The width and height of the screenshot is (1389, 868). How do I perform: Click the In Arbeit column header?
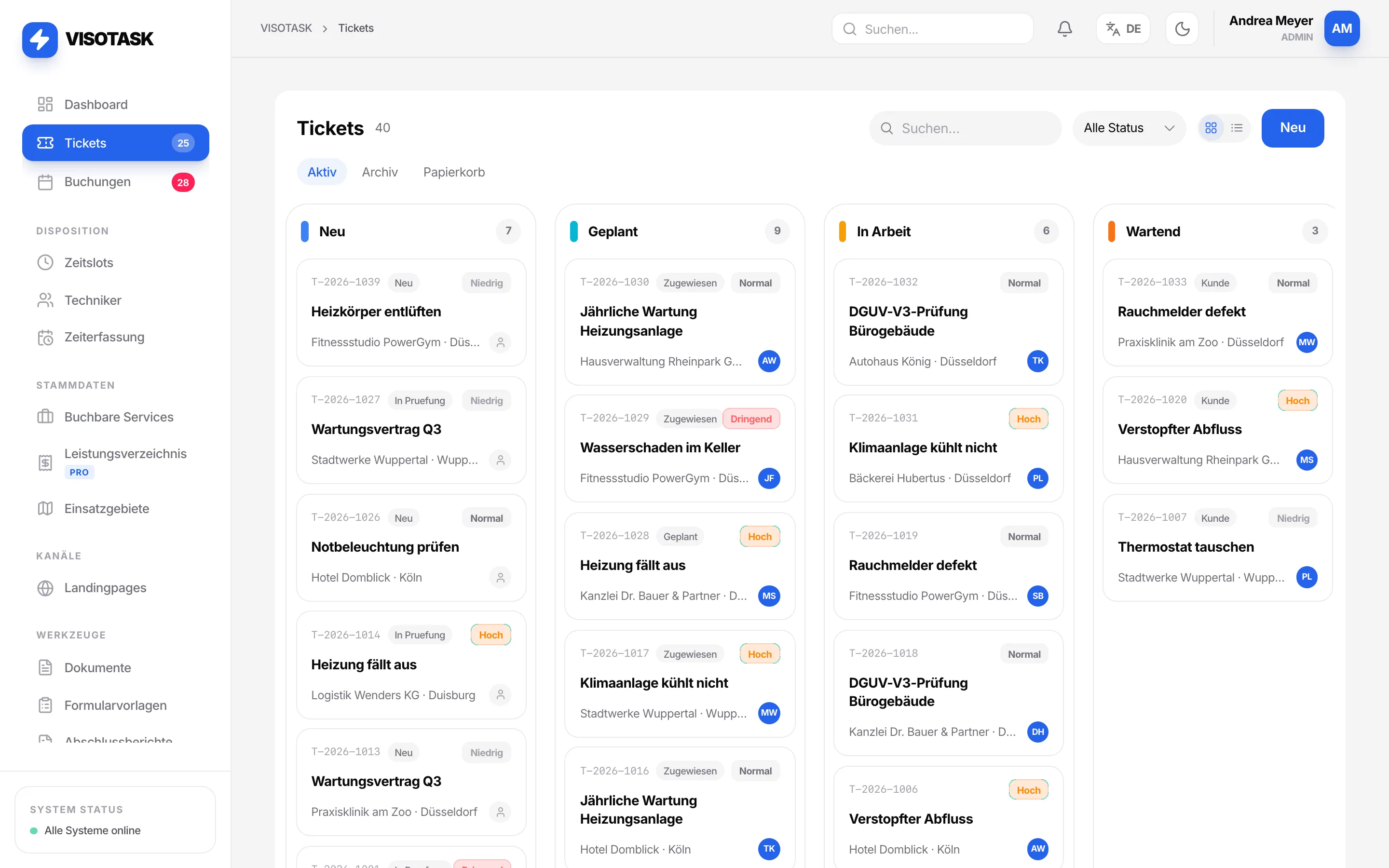(x=948, y=231)
